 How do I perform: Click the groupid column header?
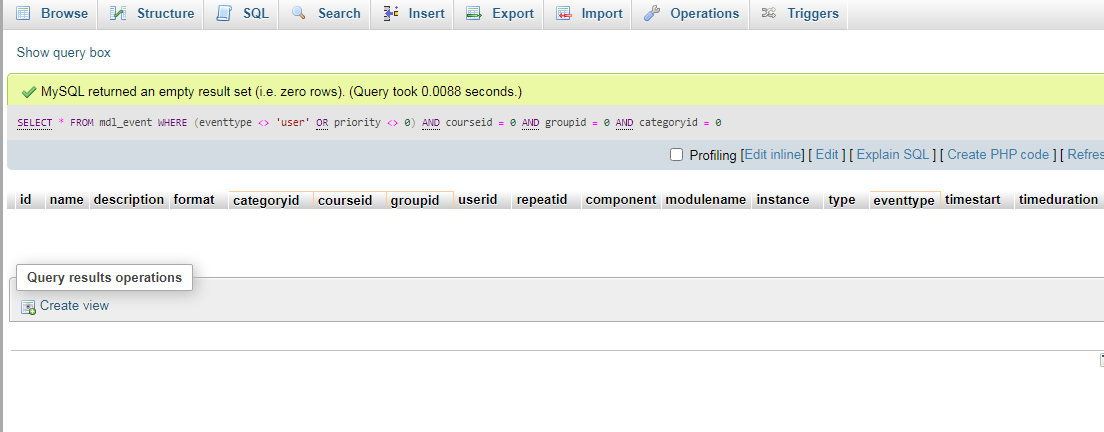point(415,201)
